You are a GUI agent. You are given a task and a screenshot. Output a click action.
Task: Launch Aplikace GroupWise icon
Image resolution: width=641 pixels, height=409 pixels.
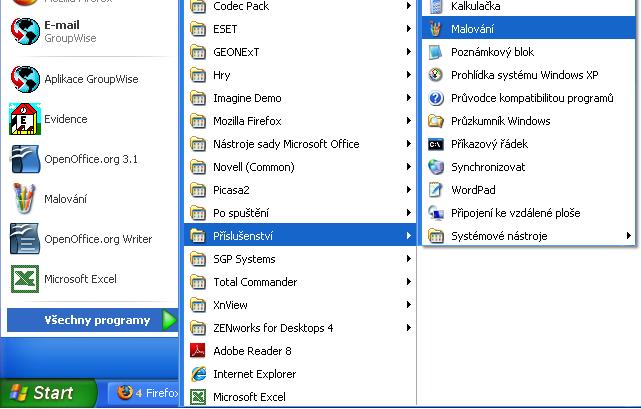tap(24, 79)
